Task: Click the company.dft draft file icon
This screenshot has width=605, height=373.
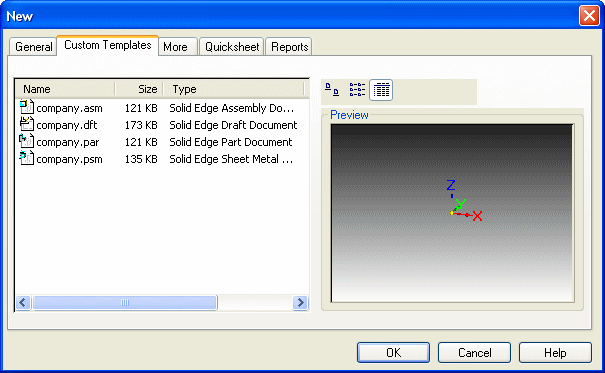Action: point(27,124)
